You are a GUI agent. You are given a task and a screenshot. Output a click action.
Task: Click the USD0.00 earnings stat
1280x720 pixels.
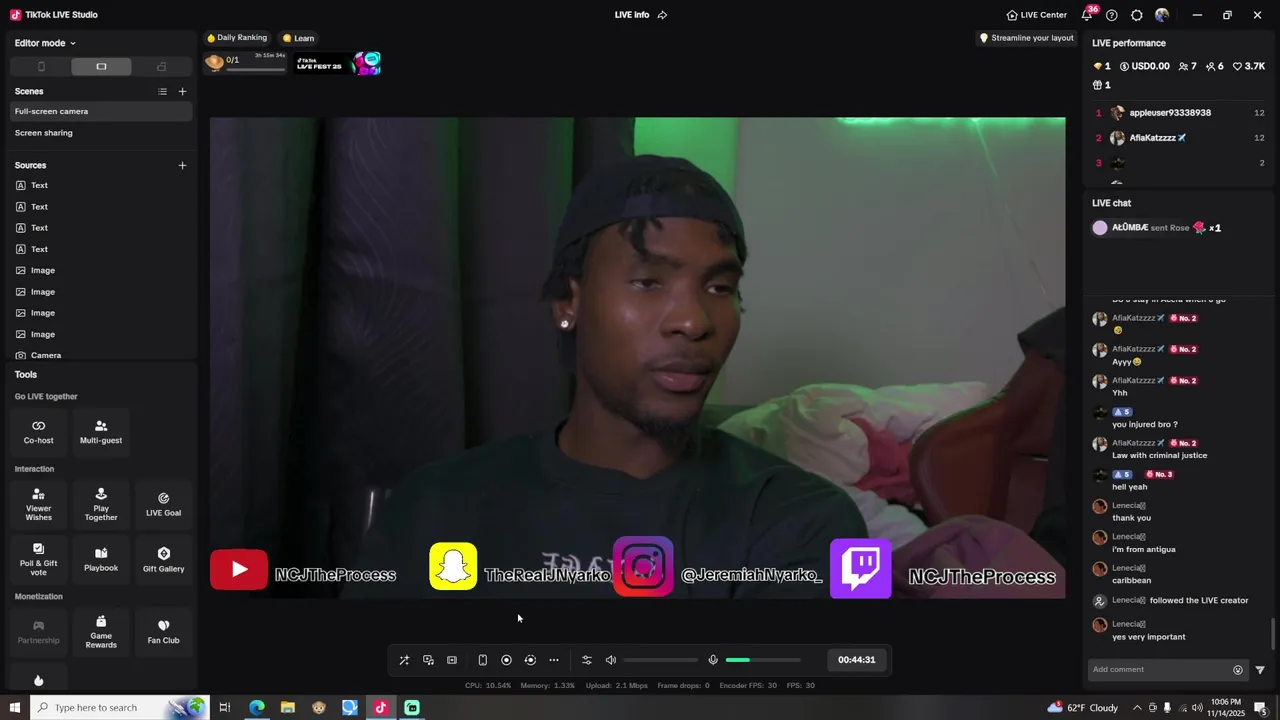click(1145, 66)
